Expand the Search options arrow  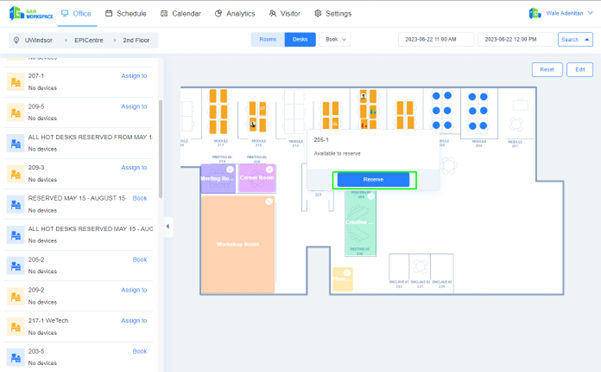(x=586, y=39)
